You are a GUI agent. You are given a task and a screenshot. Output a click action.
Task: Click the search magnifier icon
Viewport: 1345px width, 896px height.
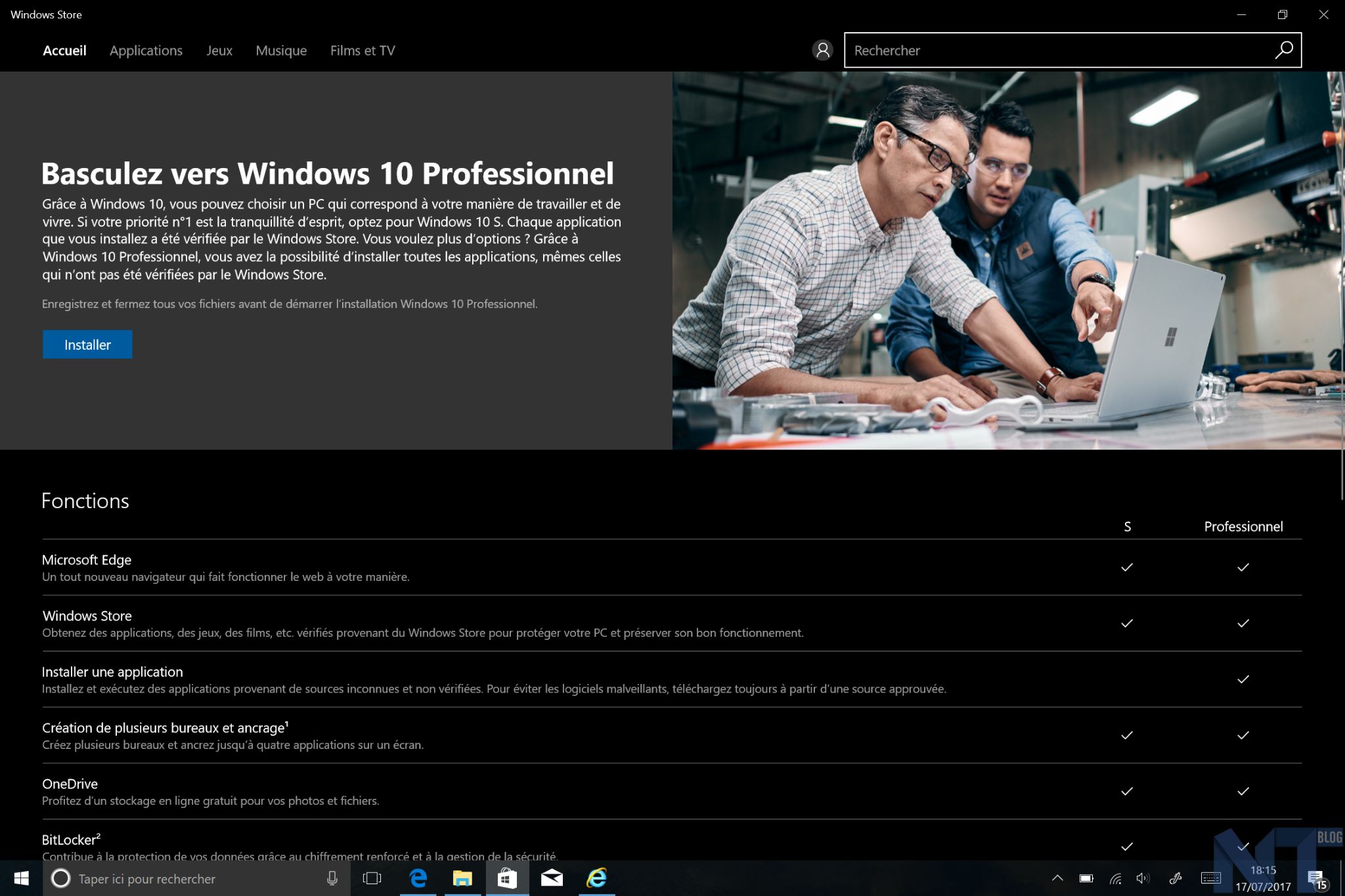(x=1284, y=50)
